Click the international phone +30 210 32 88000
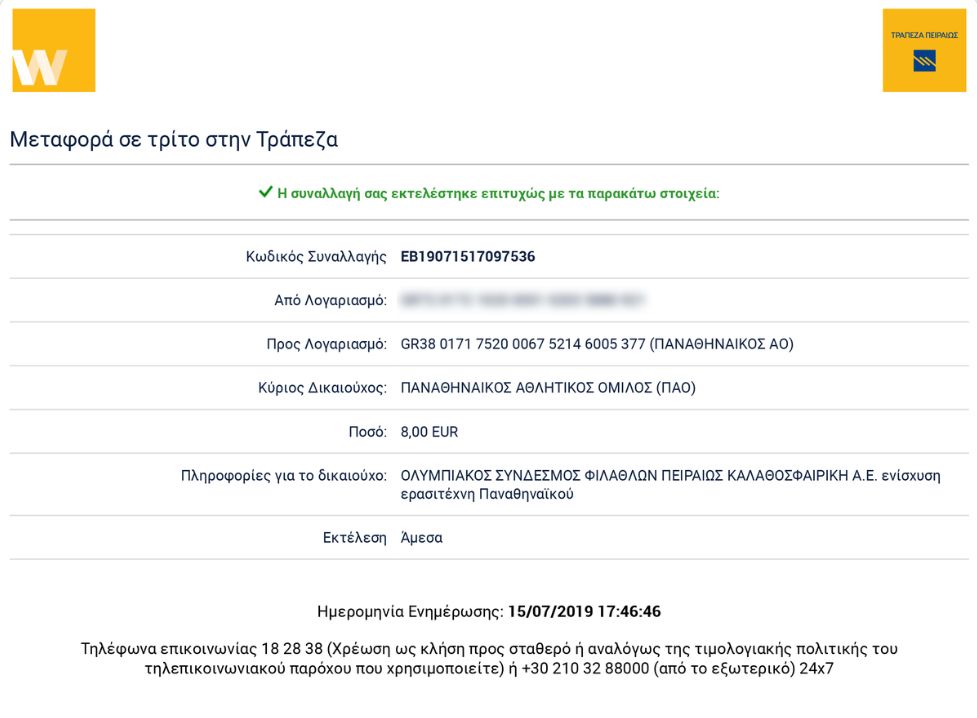The height and width of the screenshot is (718, 977). tap(585, 669)
